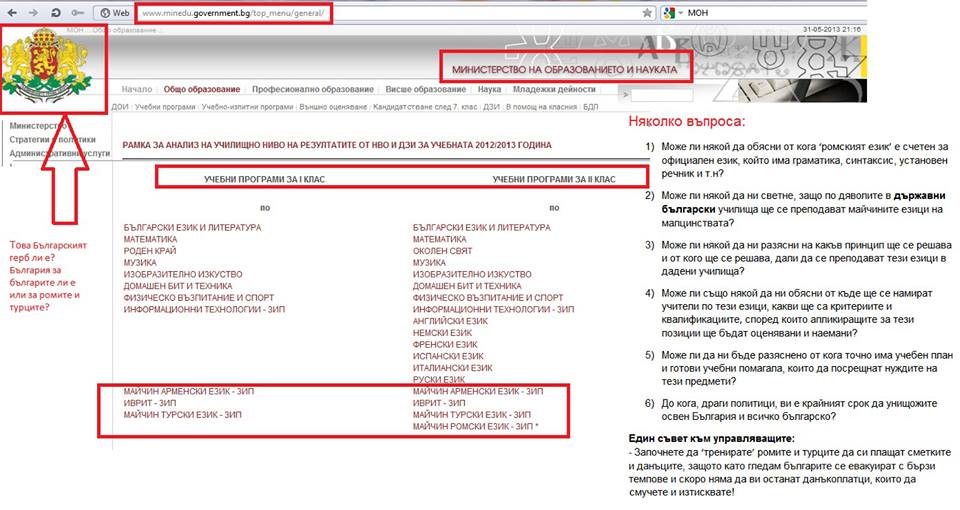The width and height of the screenshot is (960, 510).
Task: Open the ИСПАНСКИ ЕЗИК programme link
Action: coord(448,356)
